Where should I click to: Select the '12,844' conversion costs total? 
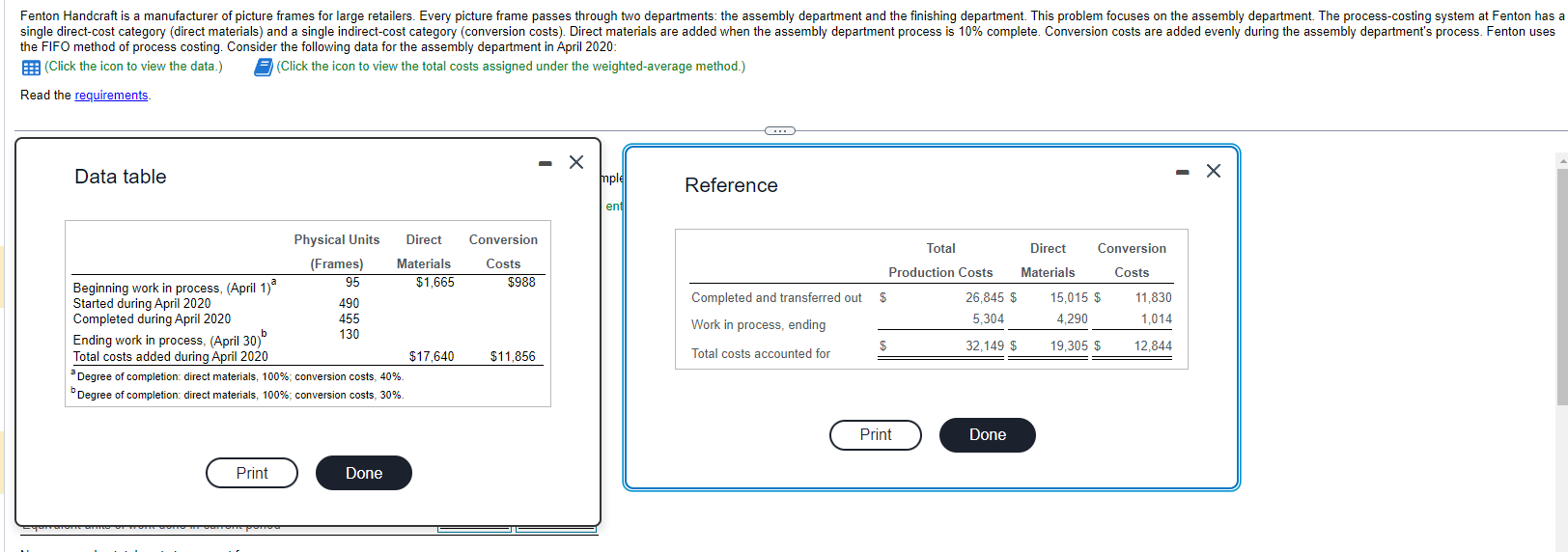1153,345
